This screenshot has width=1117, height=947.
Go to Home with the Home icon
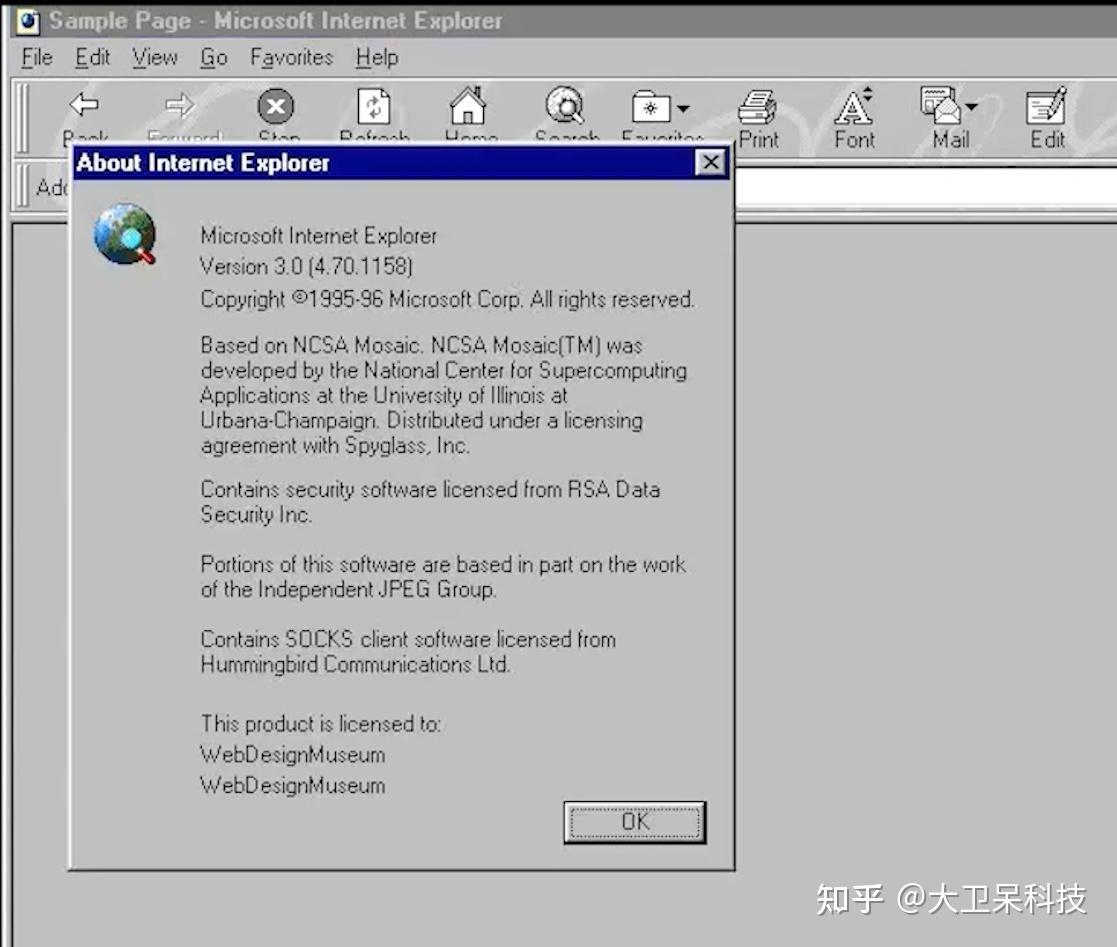point(470,105)
